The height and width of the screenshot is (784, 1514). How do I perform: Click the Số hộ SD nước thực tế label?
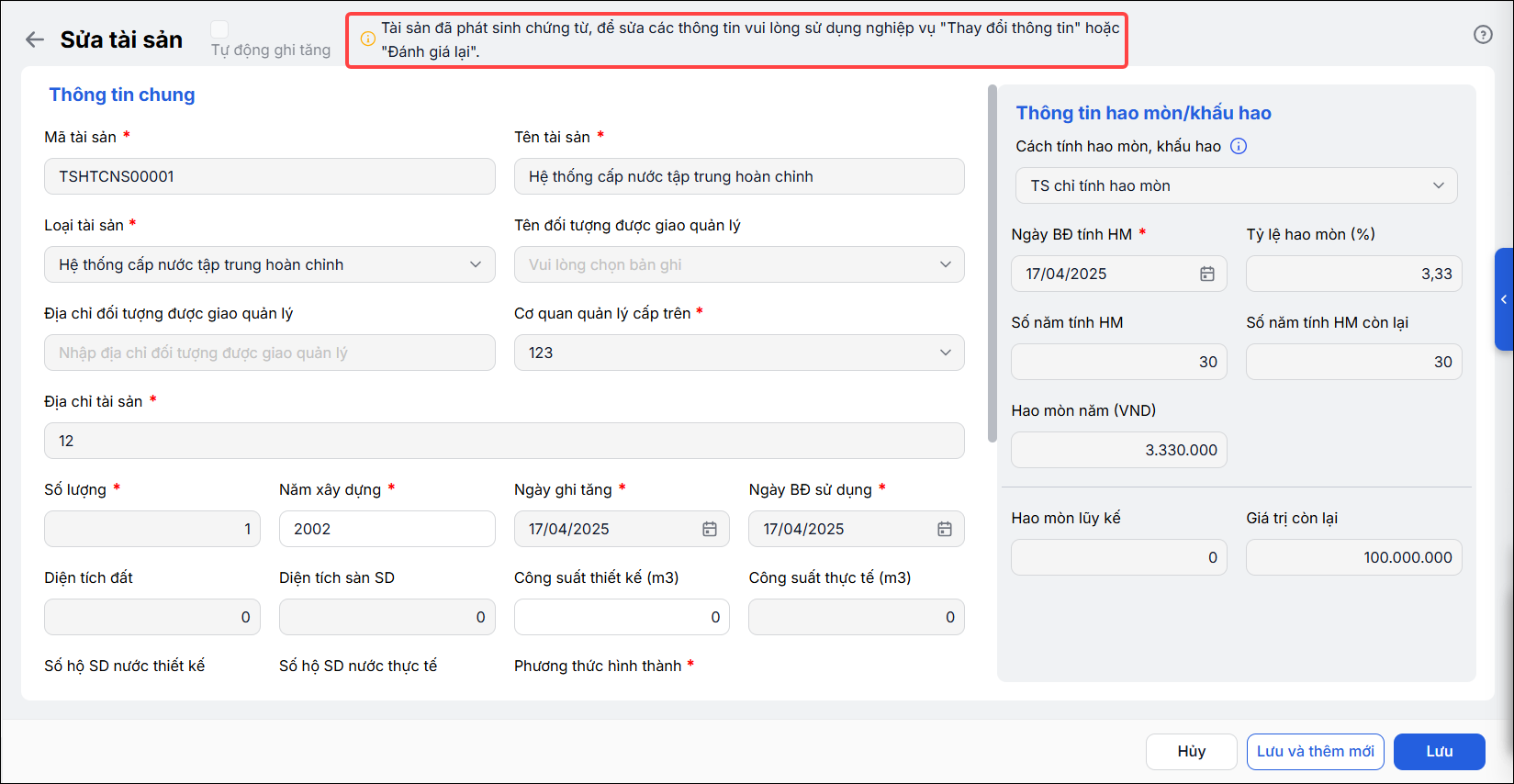pos(358,666)
